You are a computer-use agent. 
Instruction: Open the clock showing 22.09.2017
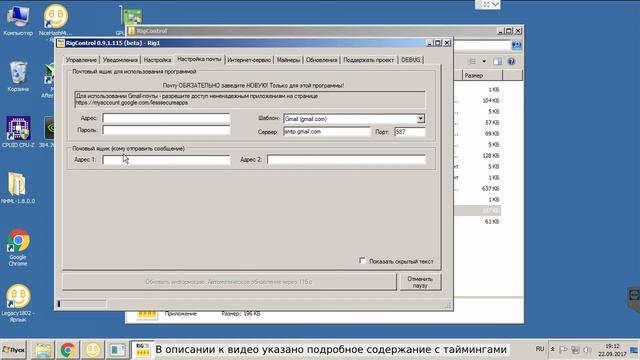[612, 350]
